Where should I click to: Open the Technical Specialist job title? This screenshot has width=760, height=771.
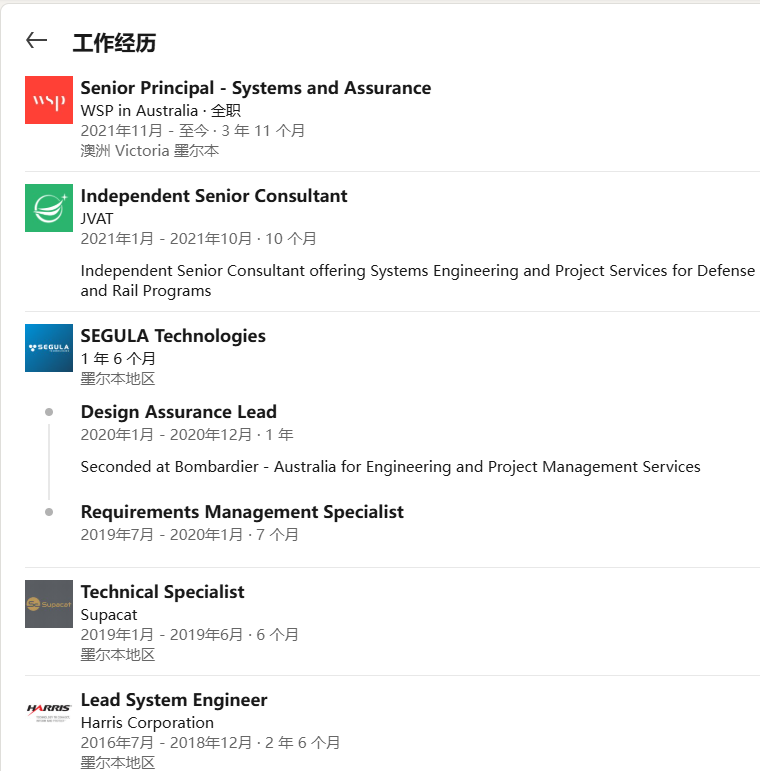pos(162,592)
